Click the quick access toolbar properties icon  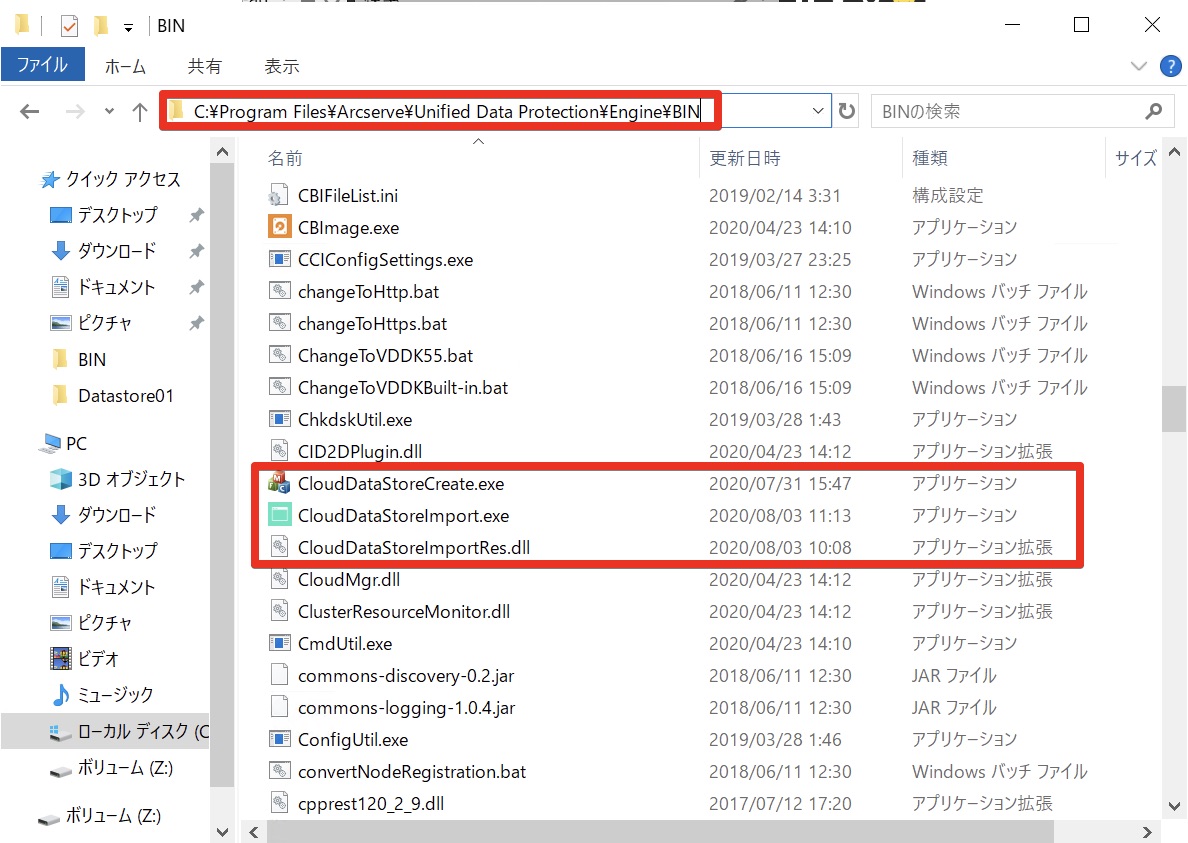click(69, 26)
